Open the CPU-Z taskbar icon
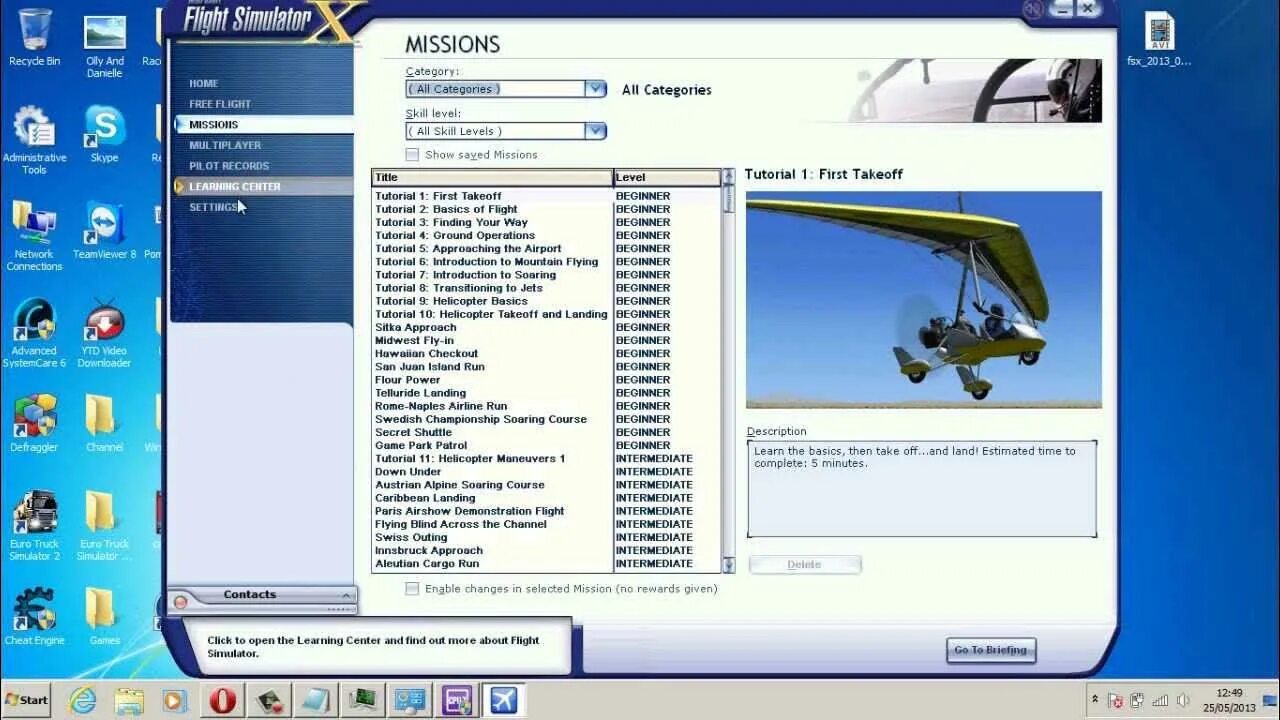 [x=457, y=700]
